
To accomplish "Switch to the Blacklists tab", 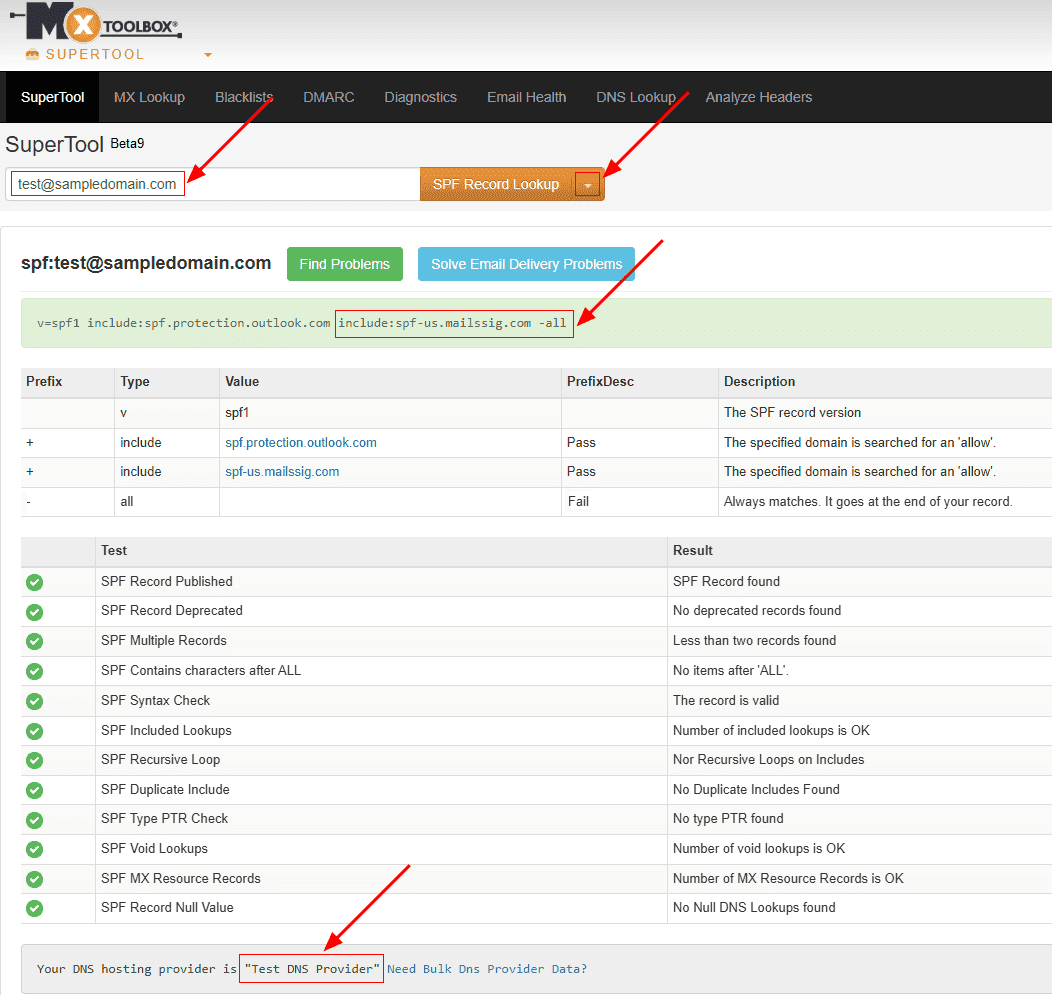I will click(244, 97).
